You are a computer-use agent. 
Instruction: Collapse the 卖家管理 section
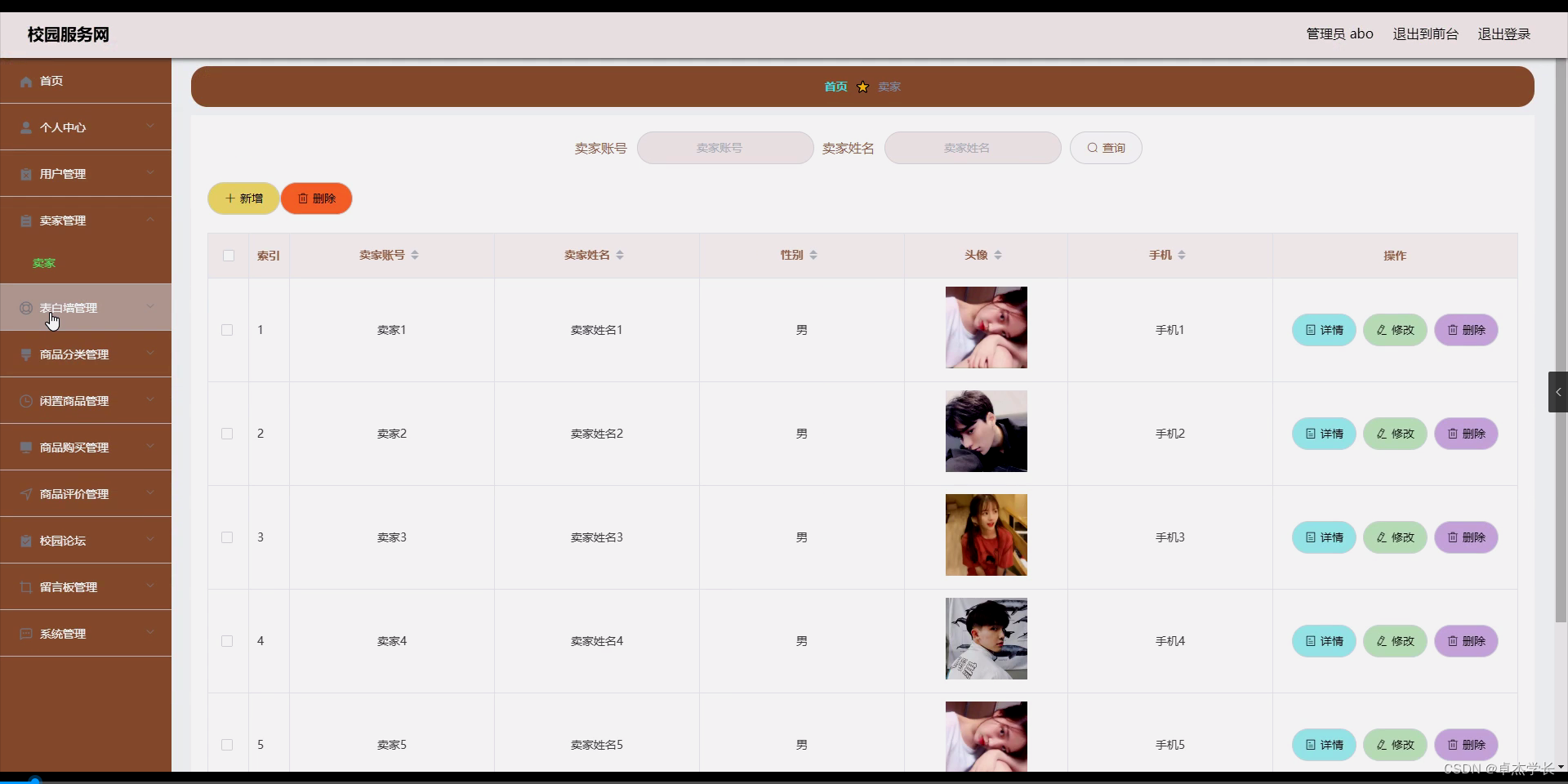150,220
